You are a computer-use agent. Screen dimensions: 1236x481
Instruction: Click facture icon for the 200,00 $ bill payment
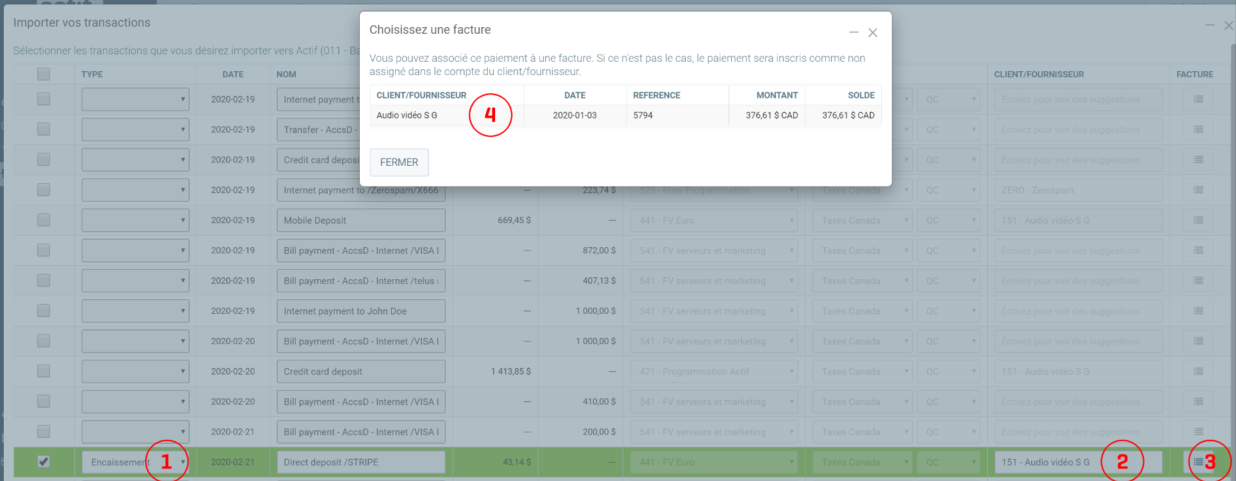tap(1197, 432)
